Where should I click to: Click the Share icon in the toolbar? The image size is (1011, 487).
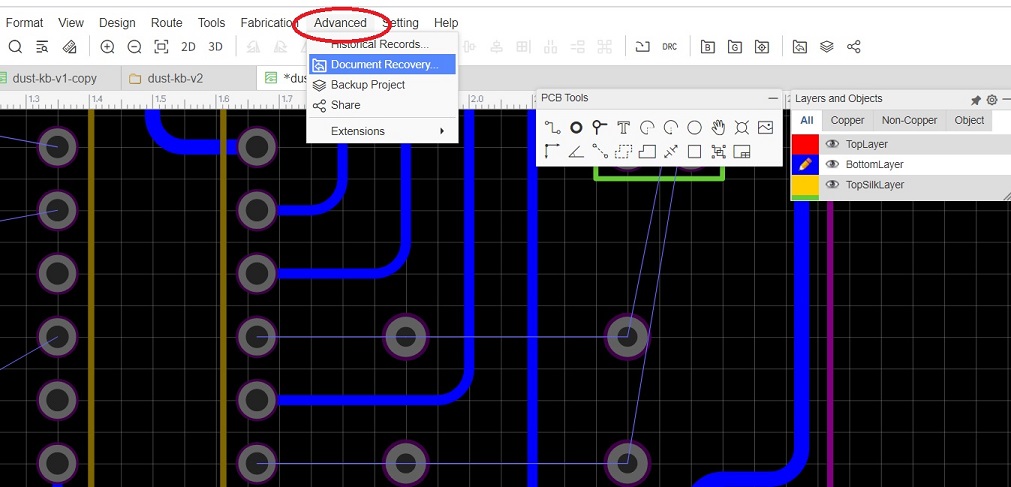[854, 46]
